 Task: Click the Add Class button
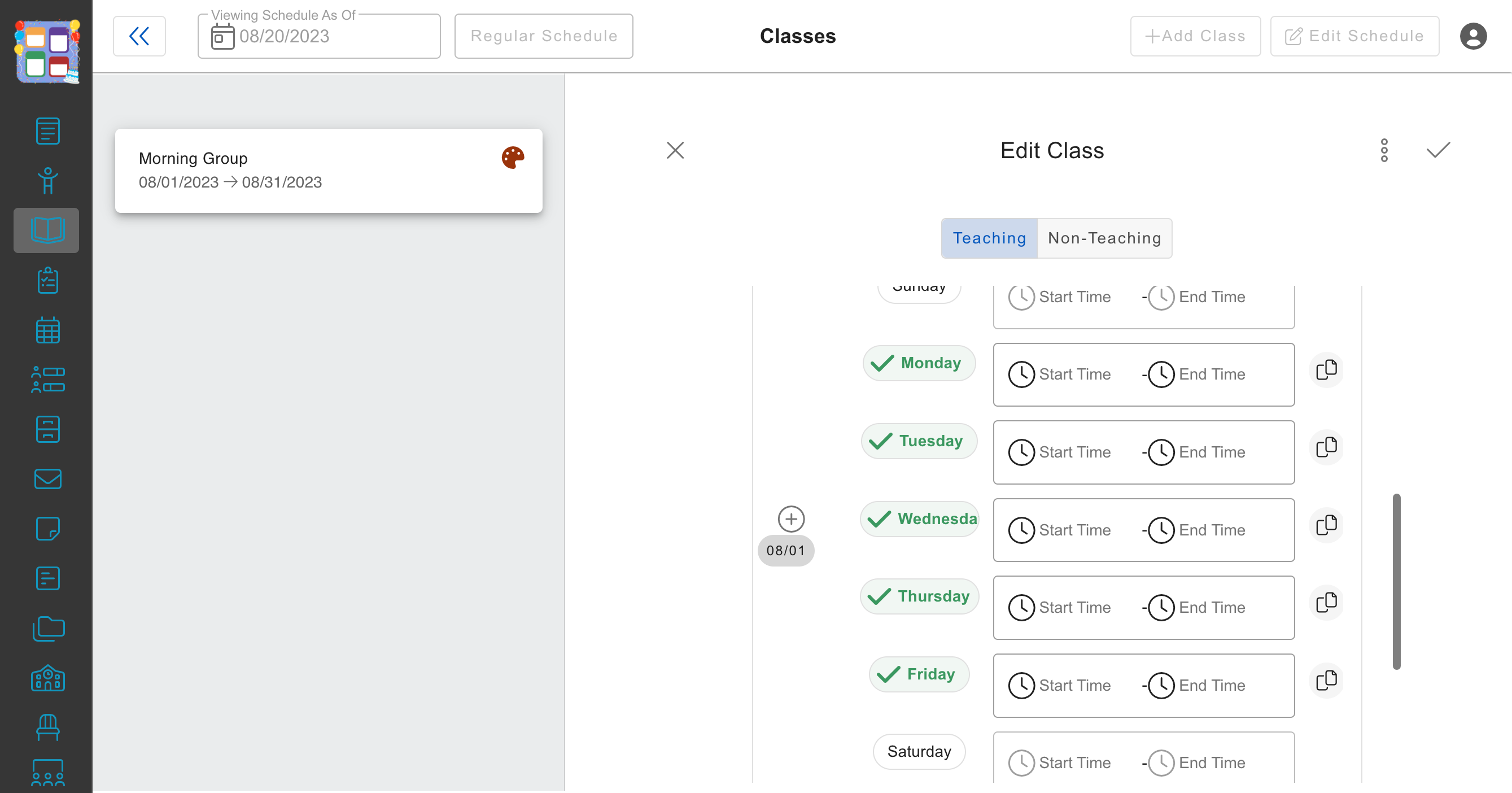point(1196,36)
